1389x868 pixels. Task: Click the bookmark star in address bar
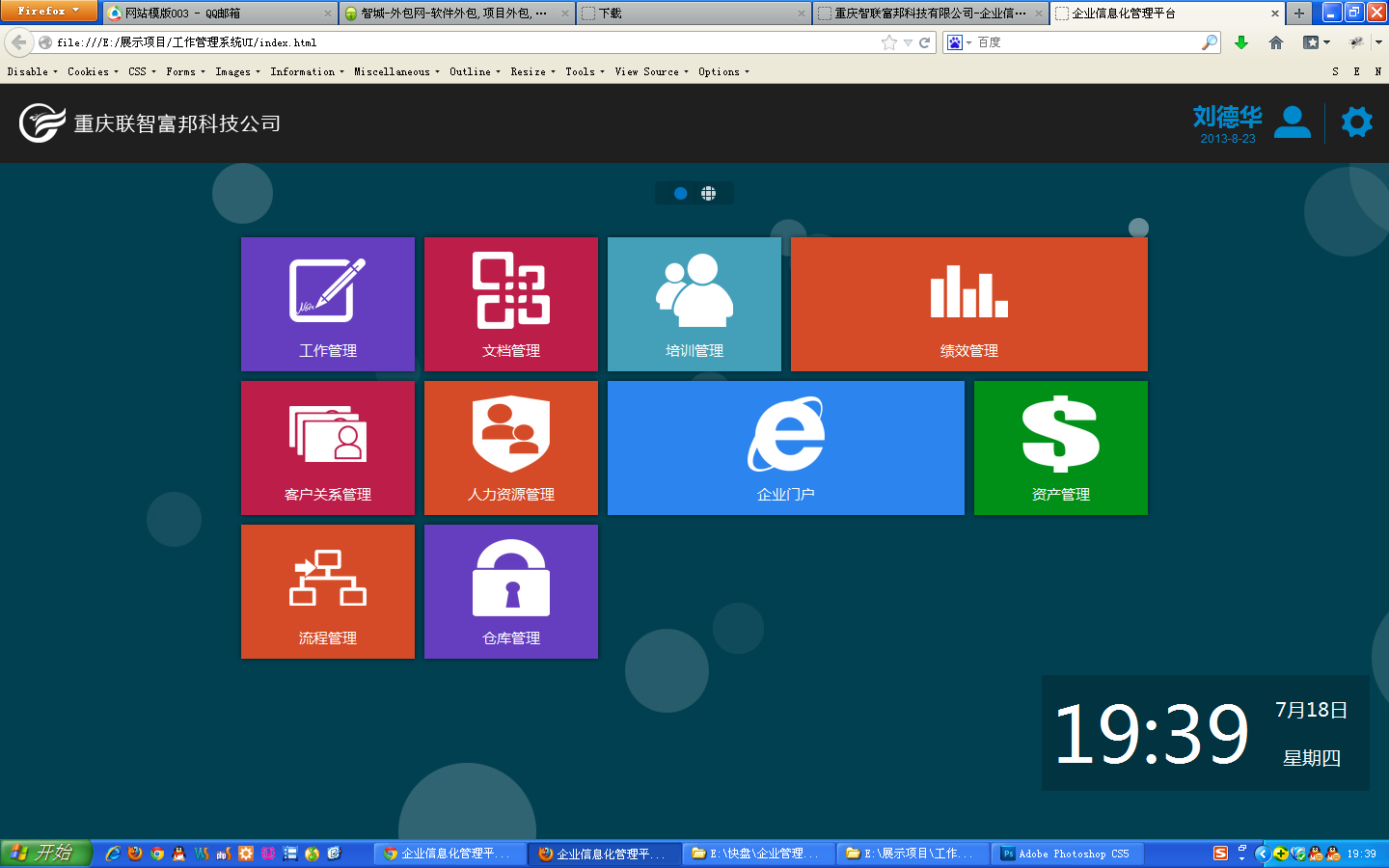[x=889, y=42]
